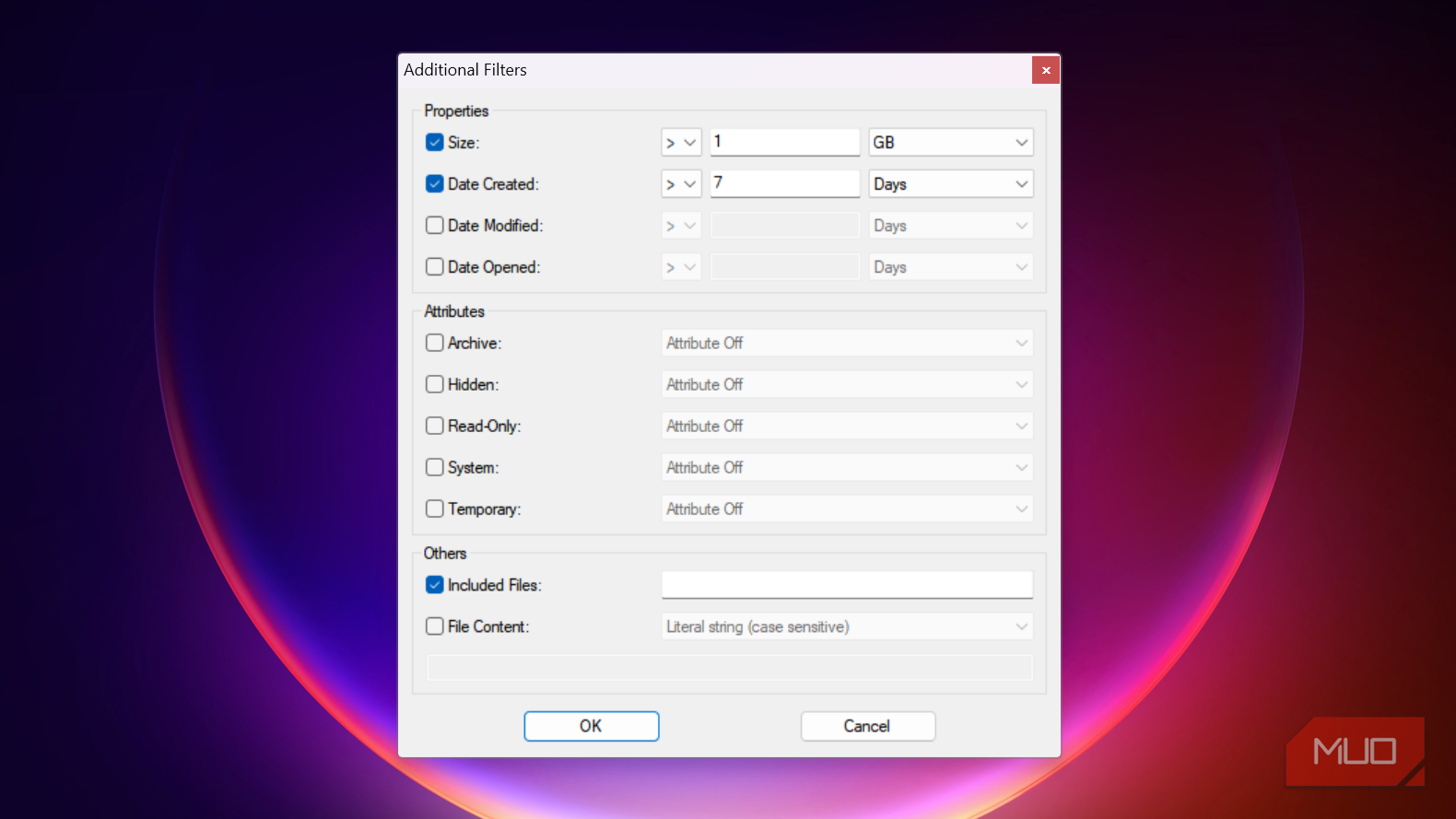Enable the File Content checkbox
Viewport: 1456px width, 819px height.
pyautogui.click(x=435, y=626)
